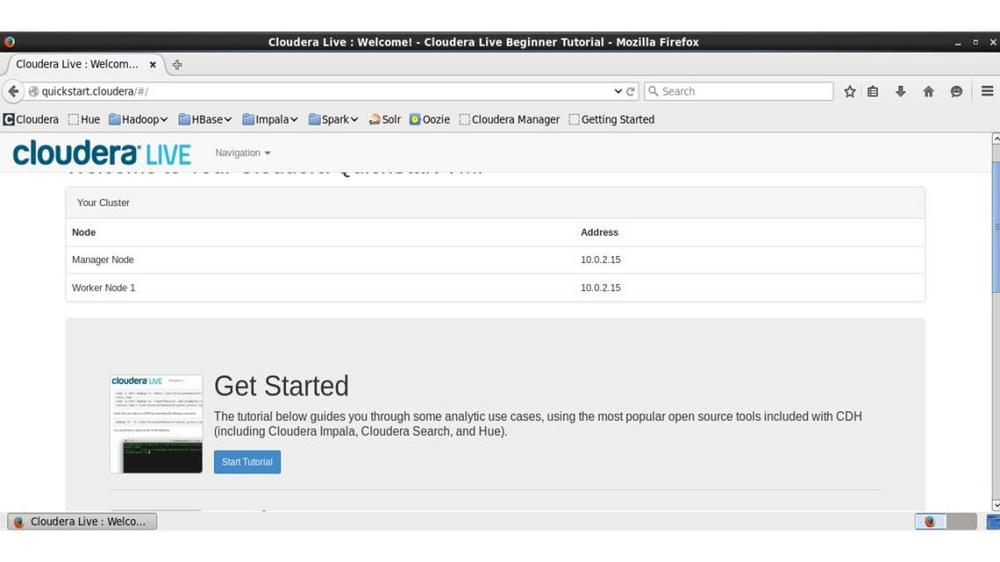Viewport: 1000px width, 562px height.
Task: Click the Address column header
Action: pos(599,232)
